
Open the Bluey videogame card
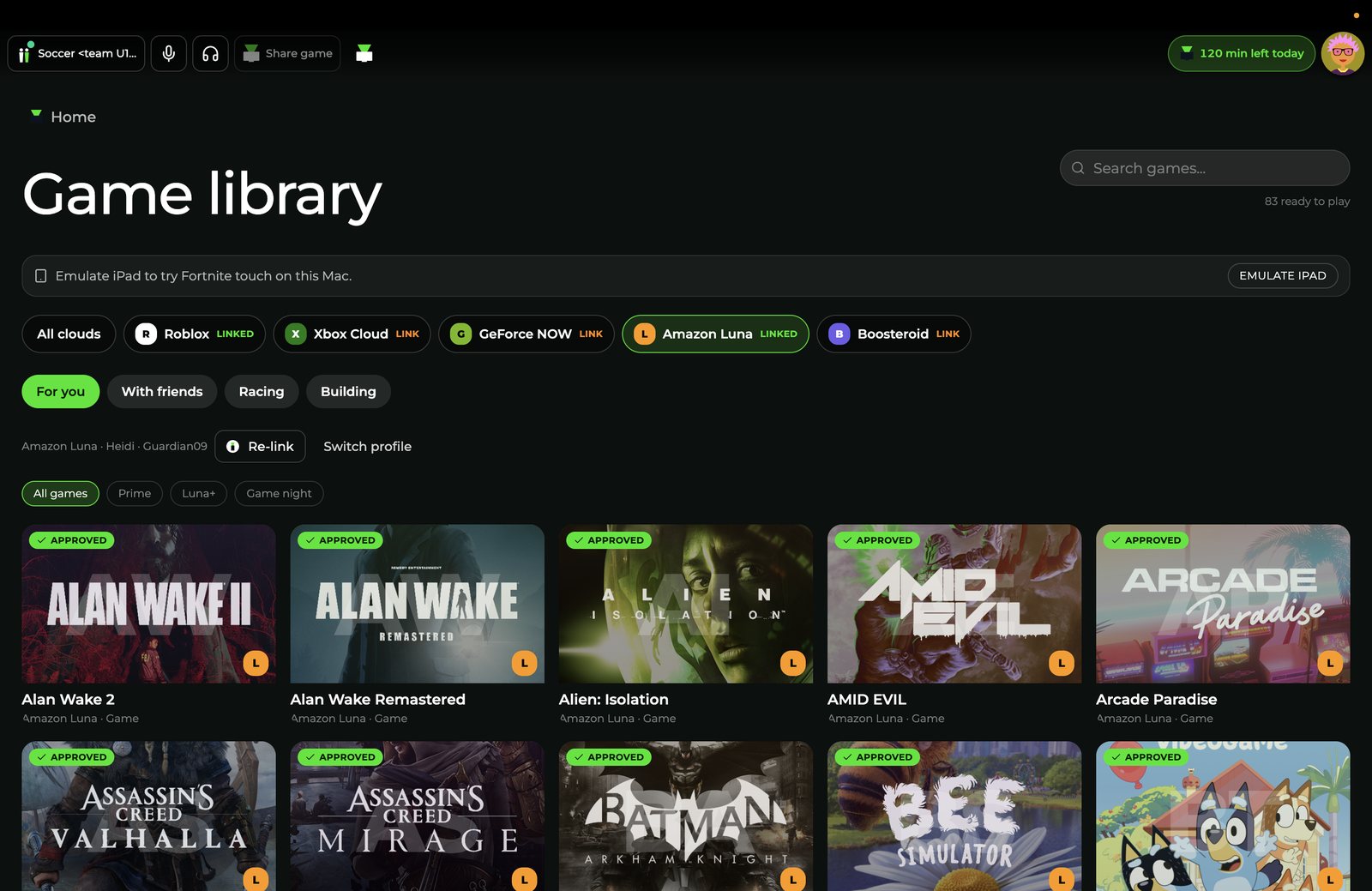coord(1223,816)
